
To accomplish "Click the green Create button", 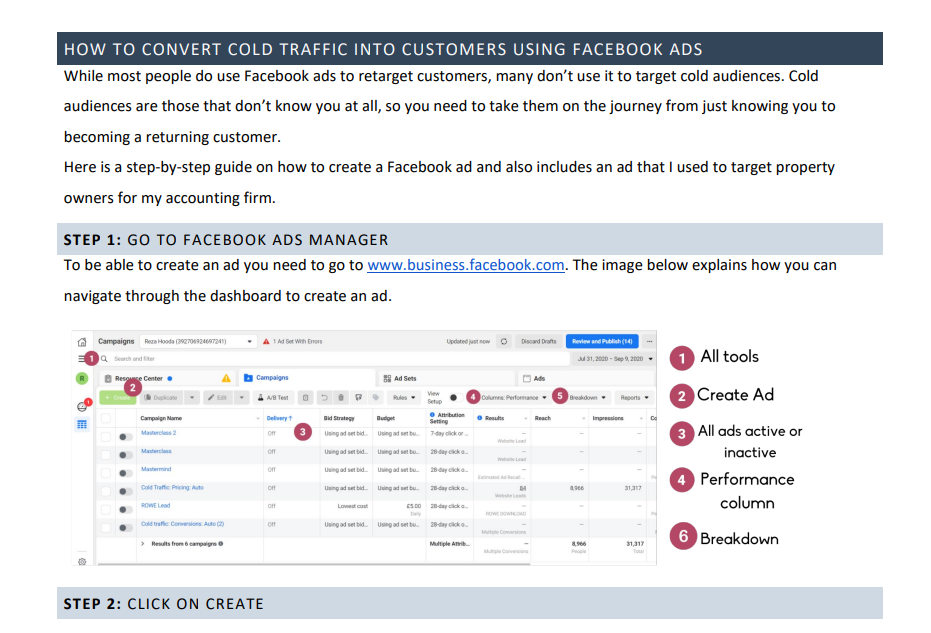I will point(118,398).
